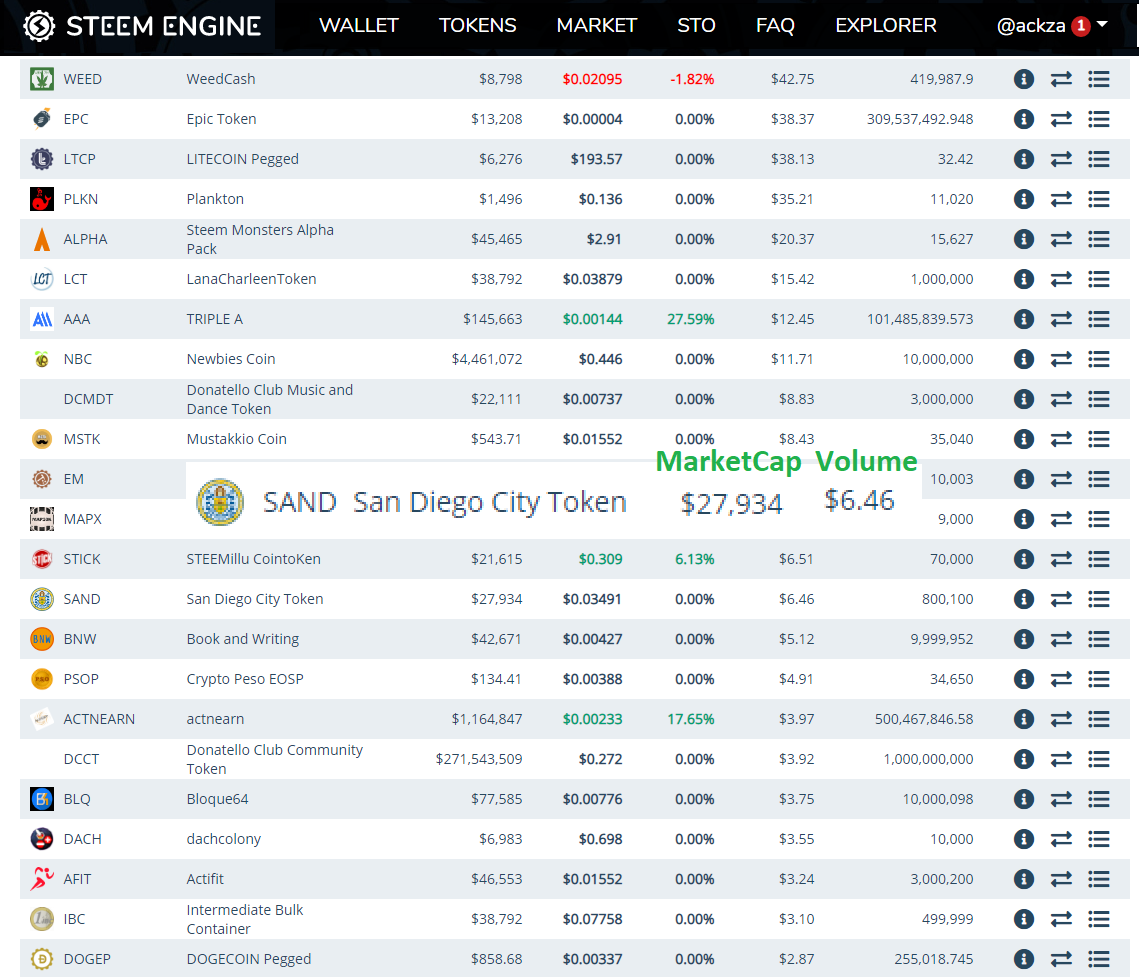Viewport: 1139px width, 977px height.
Task: Click transfer arrows for DOGEP row
Action: point(1061,959)
